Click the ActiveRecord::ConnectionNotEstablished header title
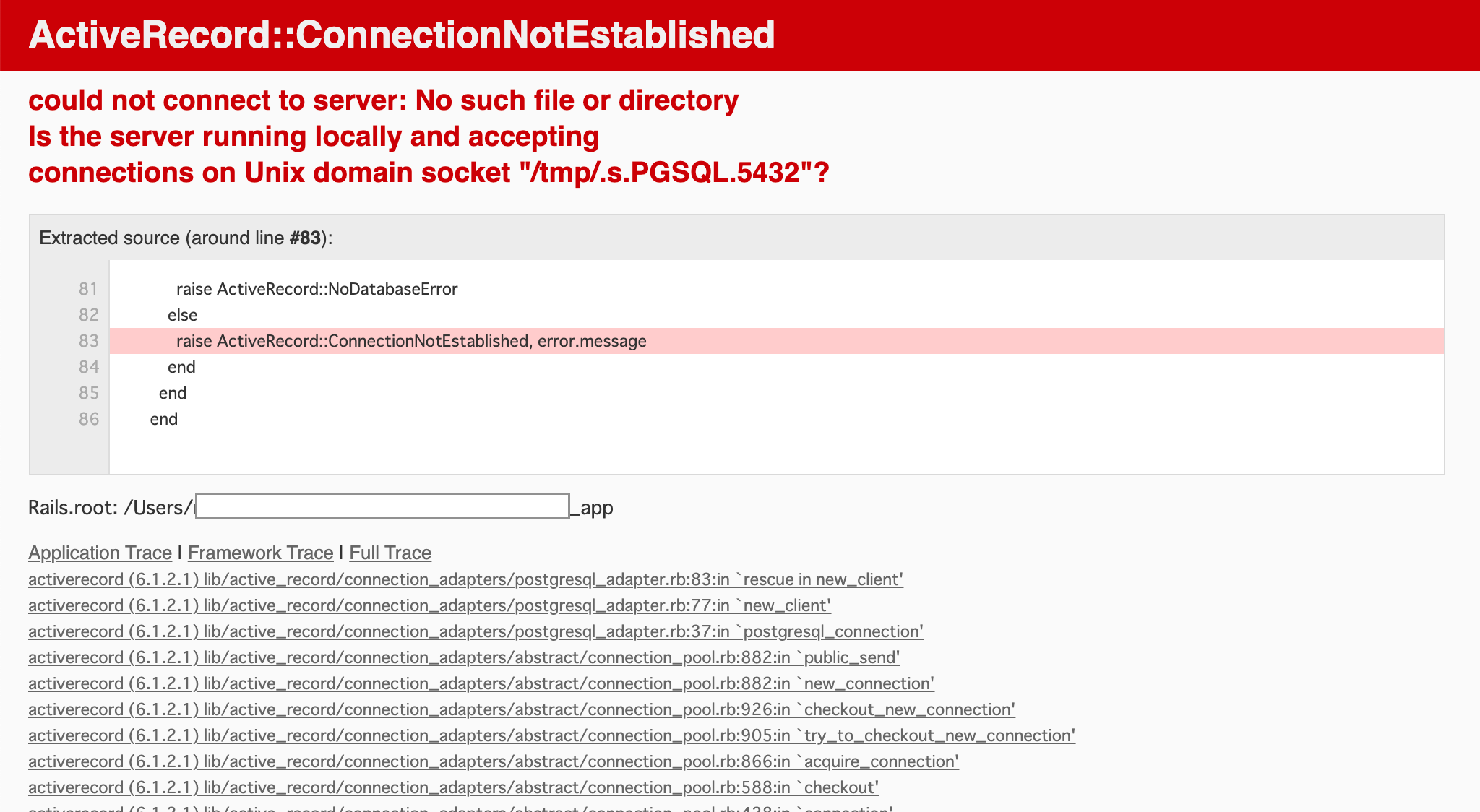This screenshot has height=812, width=1480. (x=402, y=35)
